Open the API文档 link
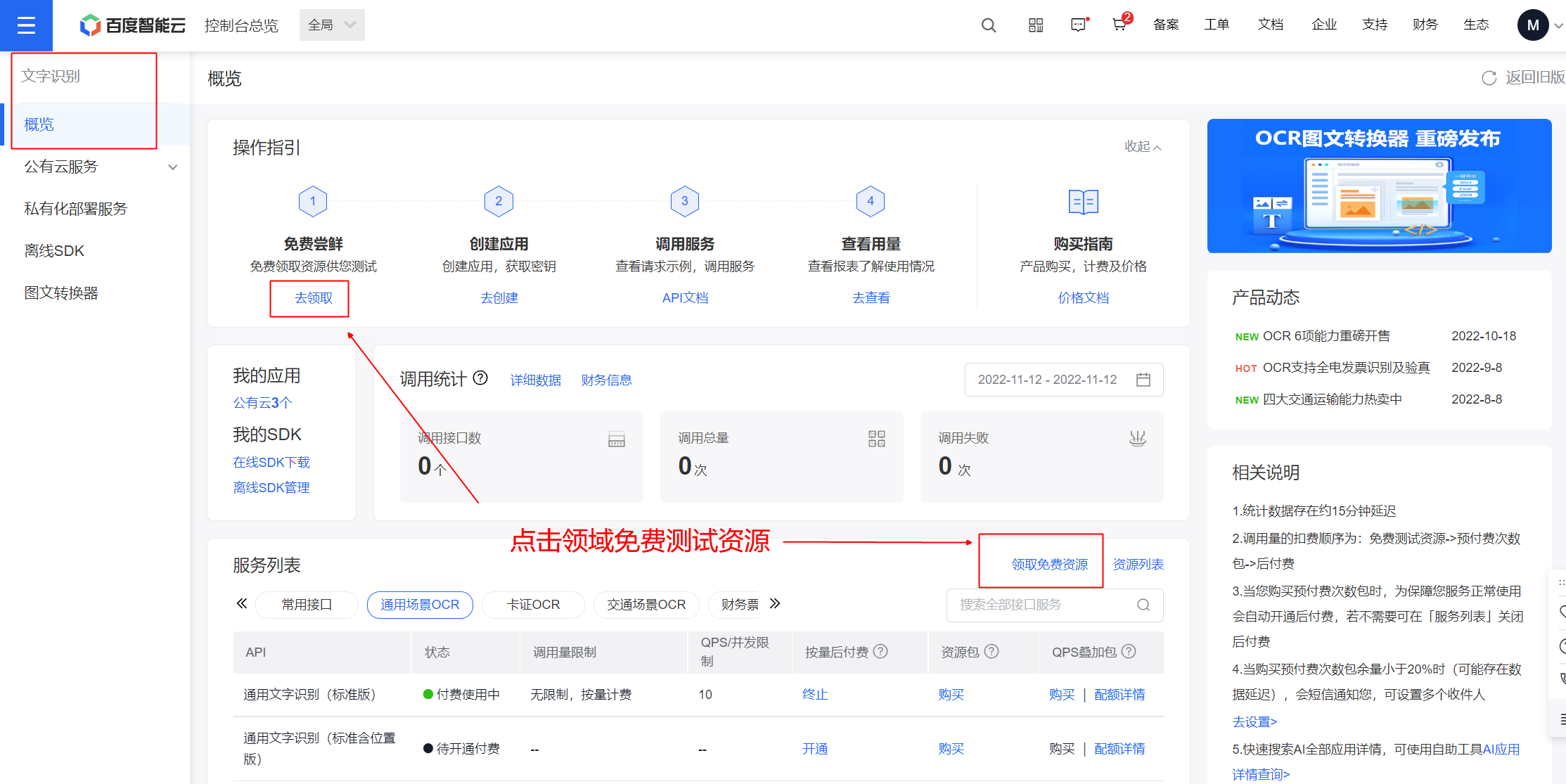 click(685, 298)
